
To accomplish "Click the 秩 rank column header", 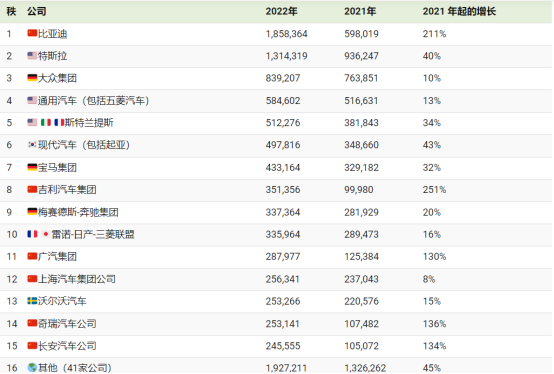I will tap(11, 11).
